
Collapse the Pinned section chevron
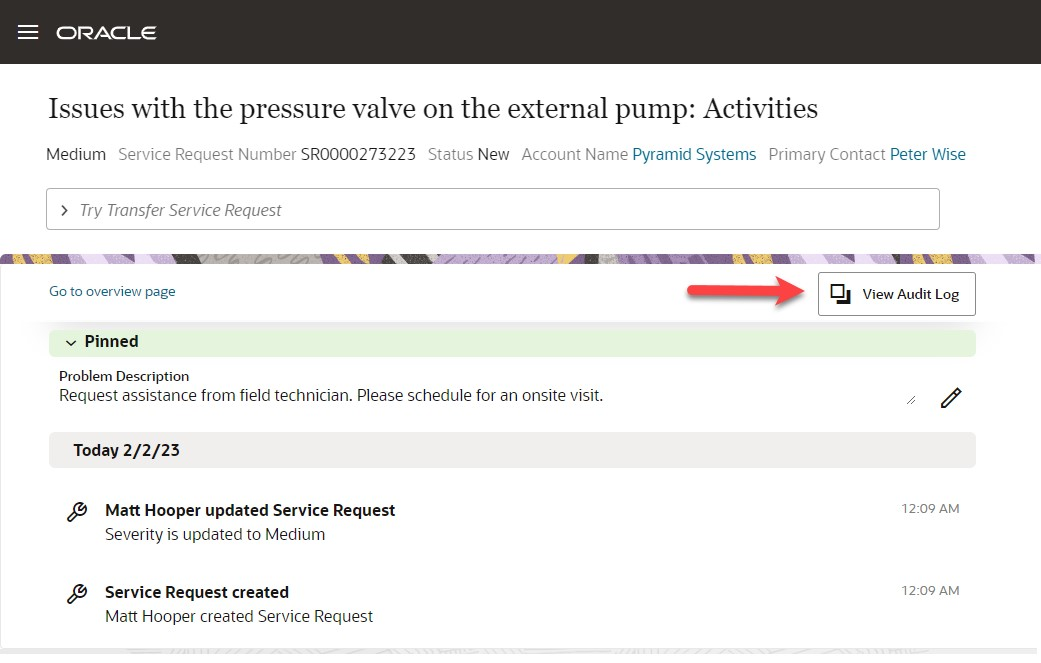[71, 342]
